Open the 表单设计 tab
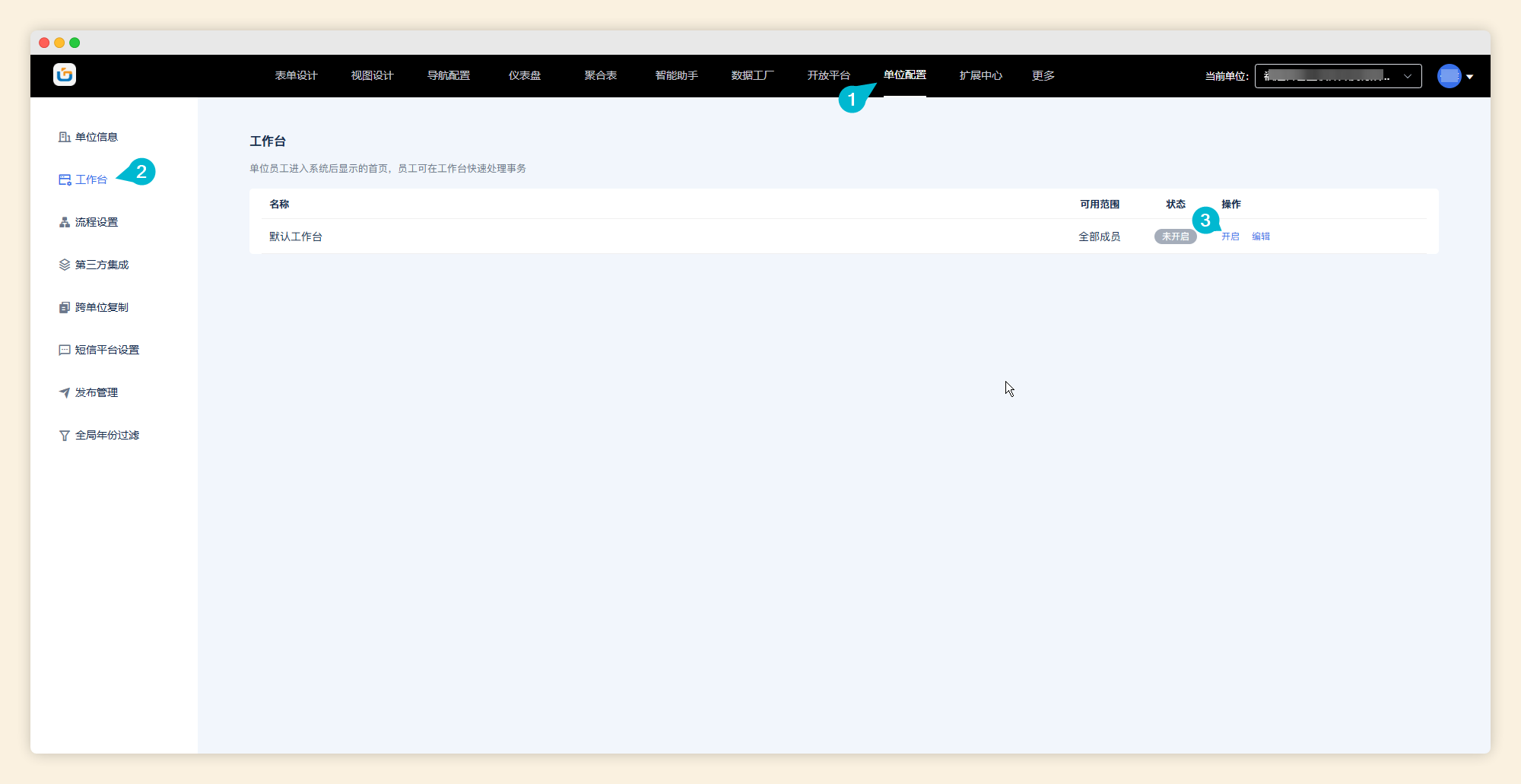This screenshot has width=1521, height=784. [296, 75]
